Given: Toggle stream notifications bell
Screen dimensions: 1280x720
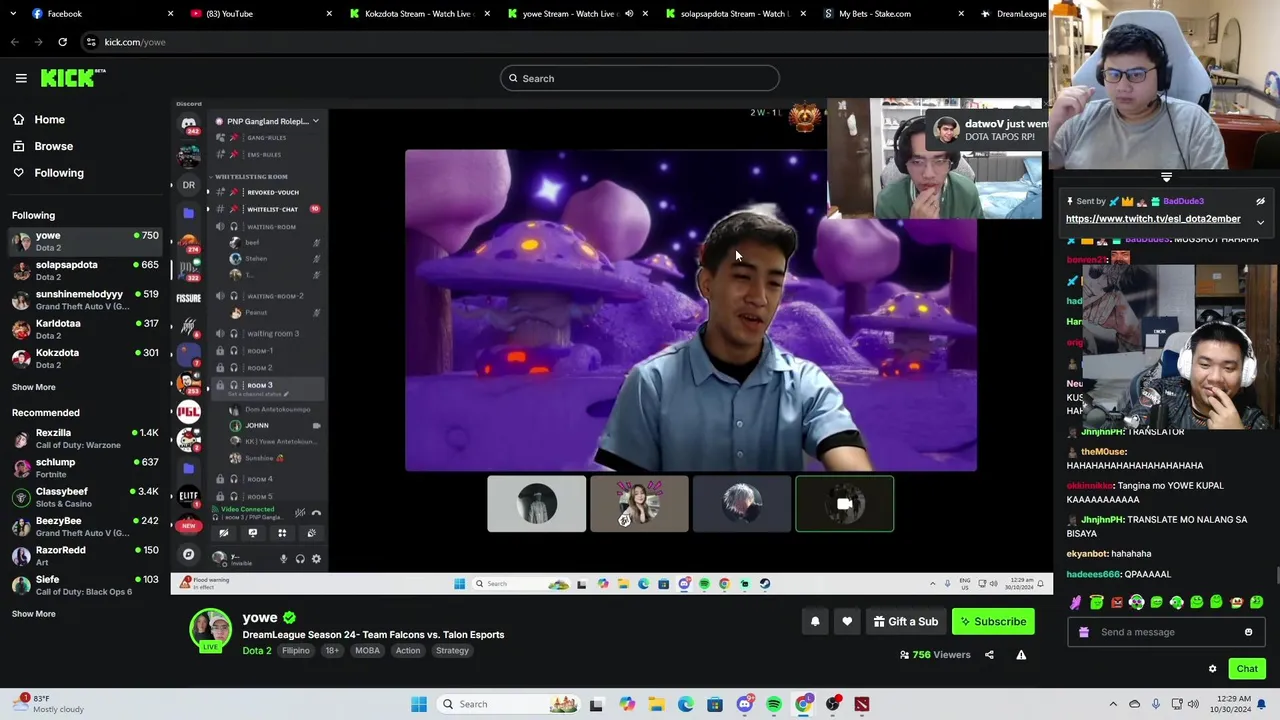Looking at the screenshot, I should pos(815,622).
